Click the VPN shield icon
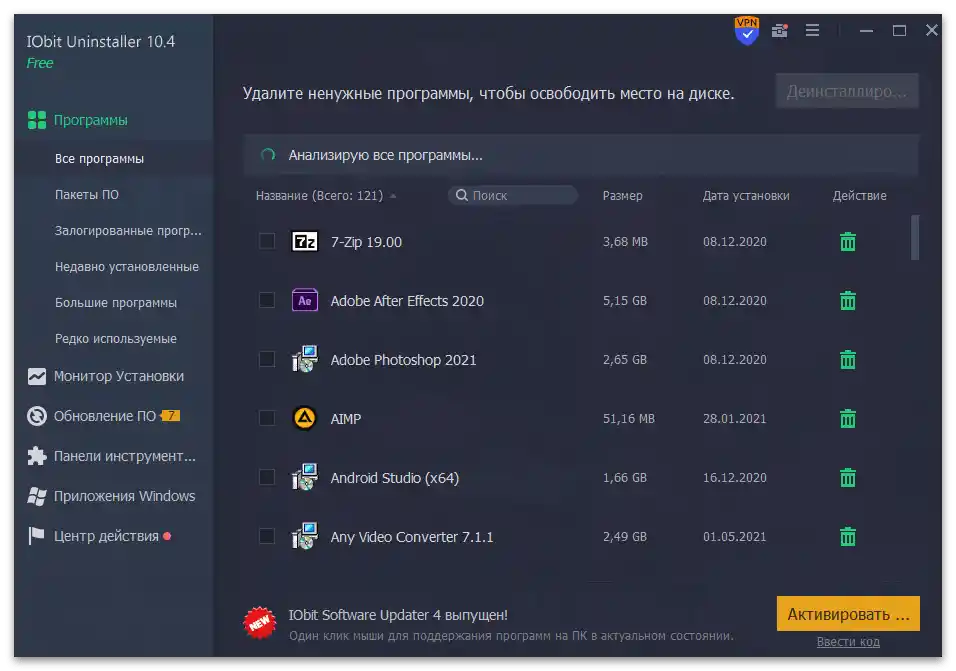This screenshot has height=671, width=956. pyautogui.click(x=746, y=30)
